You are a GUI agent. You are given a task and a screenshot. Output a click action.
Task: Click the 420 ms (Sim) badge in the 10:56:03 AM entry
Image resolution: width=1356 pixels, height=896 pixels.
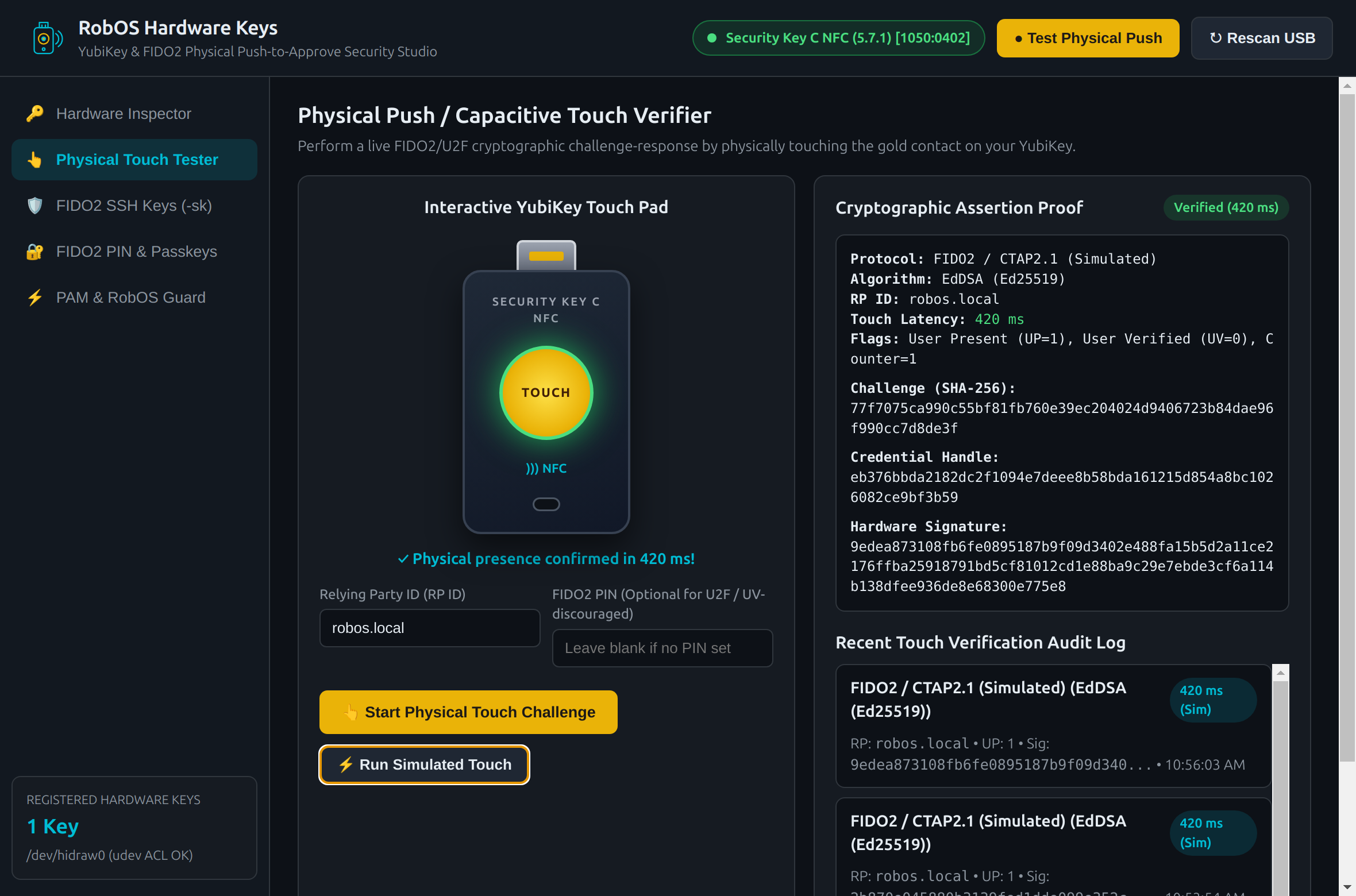pos(1213,700)
